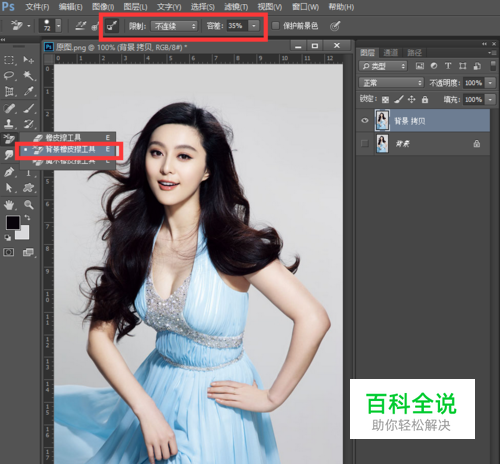The image size is (500, 464).
Task: Toggle Quick Mask mode
Action: pyautogui.click(x=9, y=252)
